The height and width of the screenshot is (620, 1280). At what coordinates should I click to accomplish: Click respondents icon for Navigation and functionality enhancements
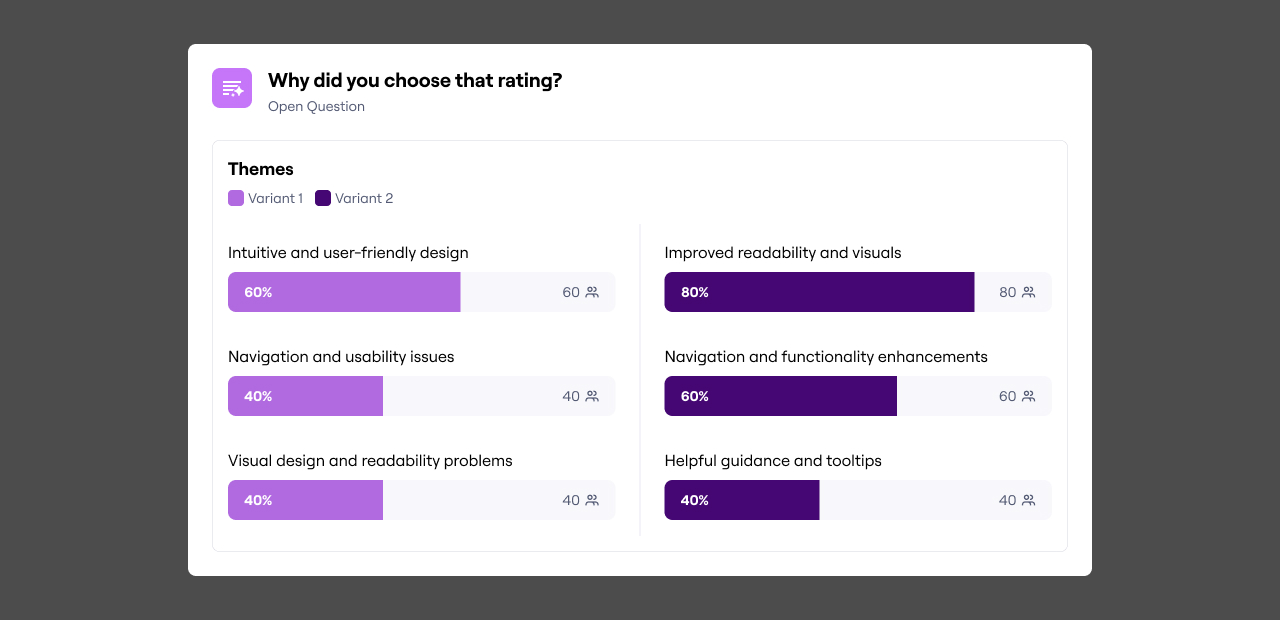coord(1028,396)
